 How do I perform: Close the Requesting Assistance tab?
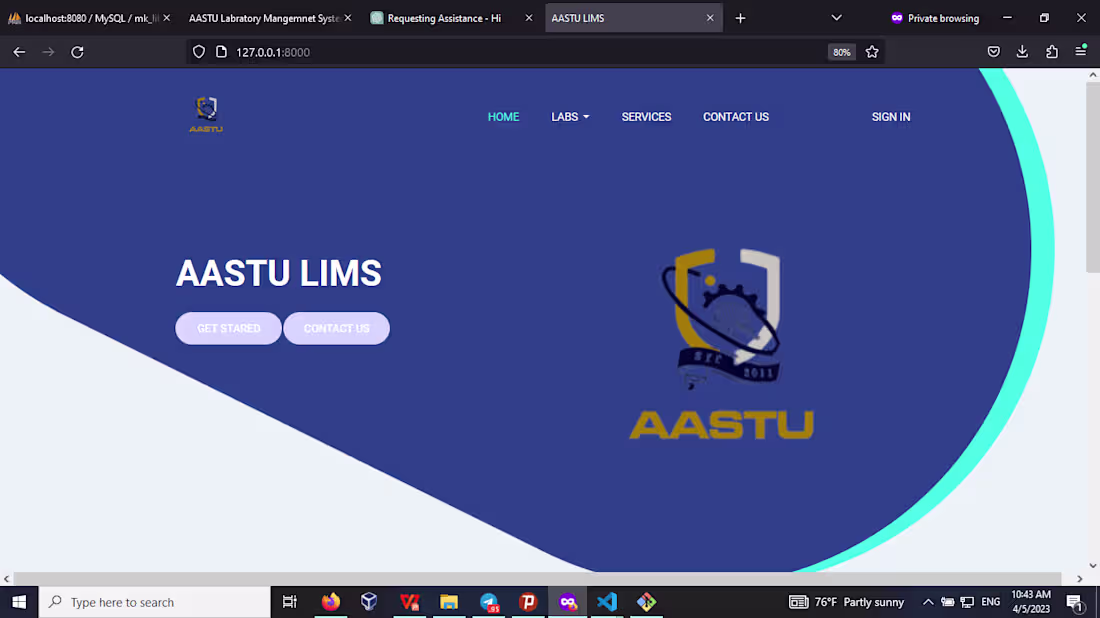pos(529,18)
